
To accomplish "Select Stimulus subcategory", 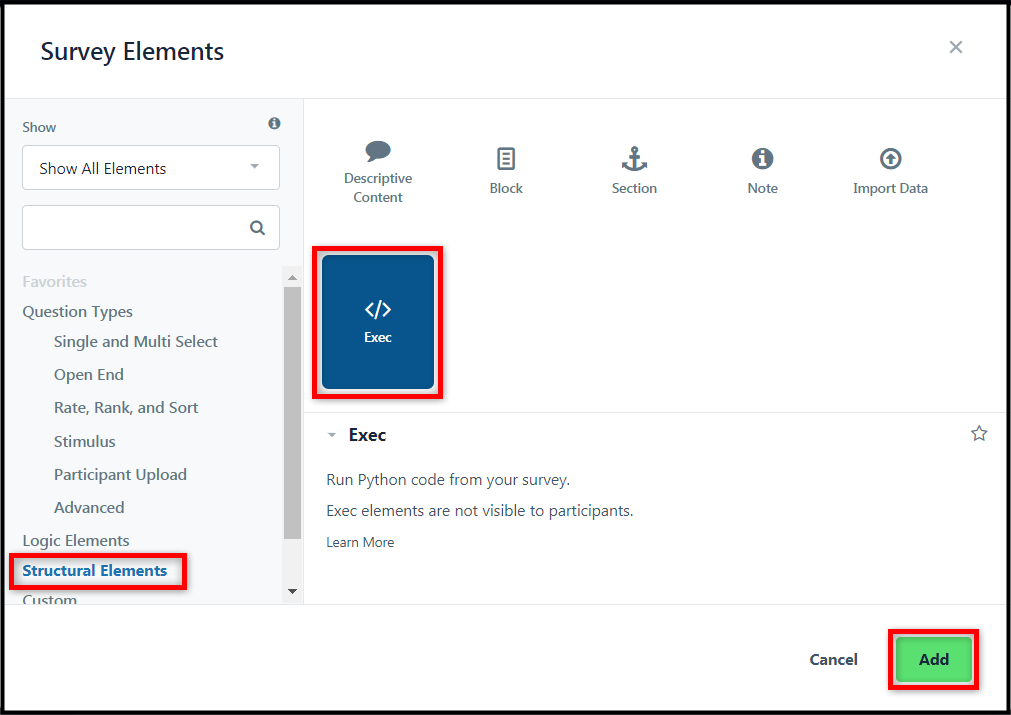I will (84, 442).
